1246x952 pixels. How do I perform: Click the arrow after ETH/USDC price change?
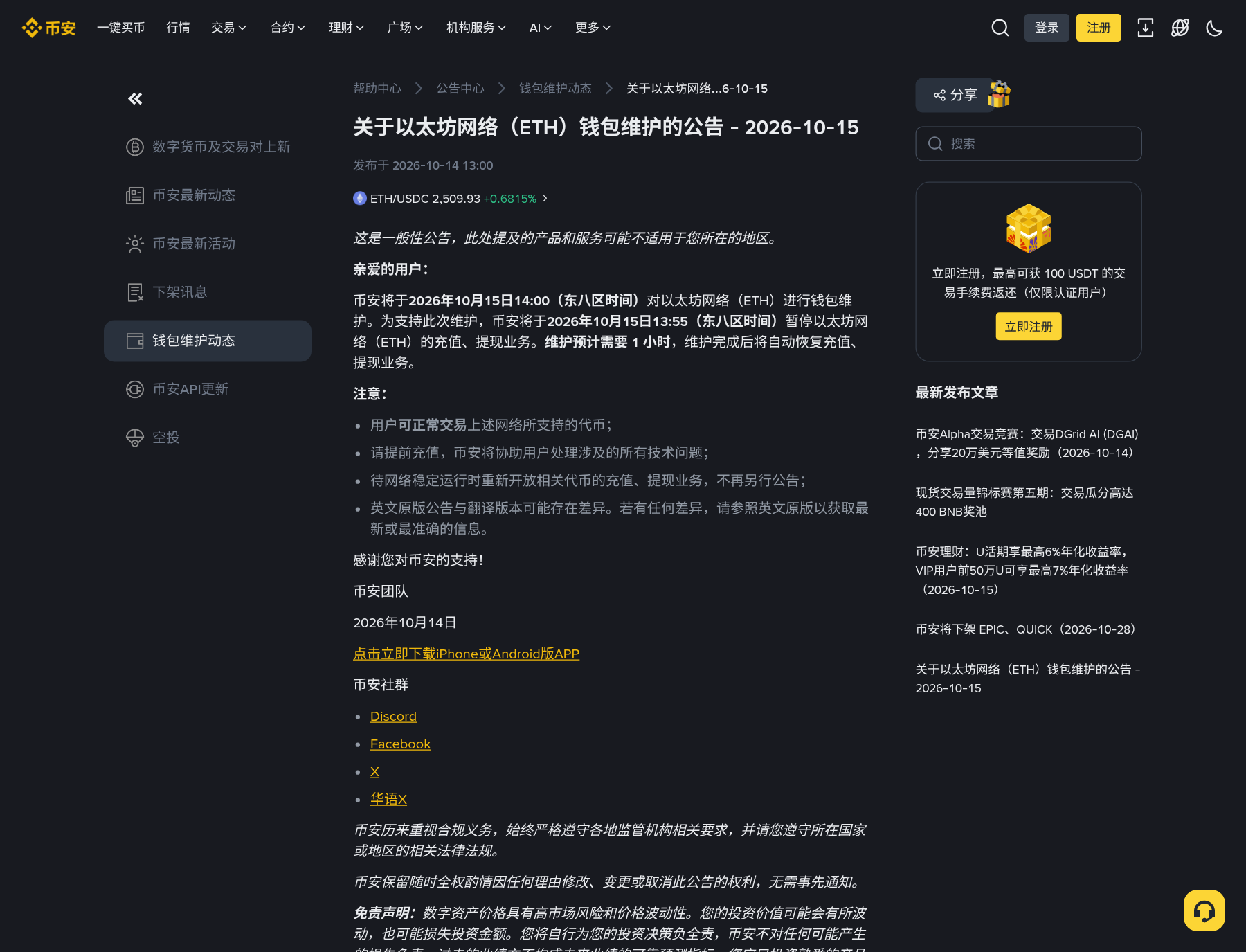point(545,199)
